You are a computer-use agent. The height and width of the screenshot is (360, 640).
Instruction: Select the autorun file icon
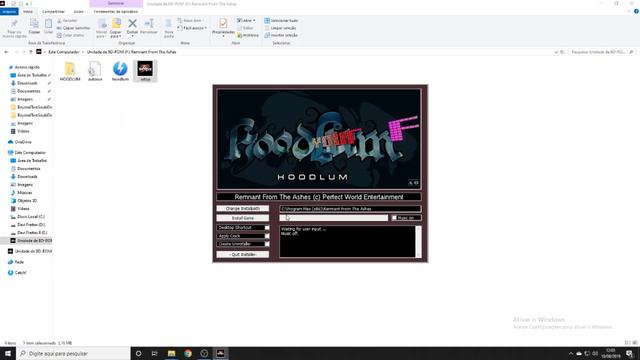pyautogui.click(x=95, y=71)
